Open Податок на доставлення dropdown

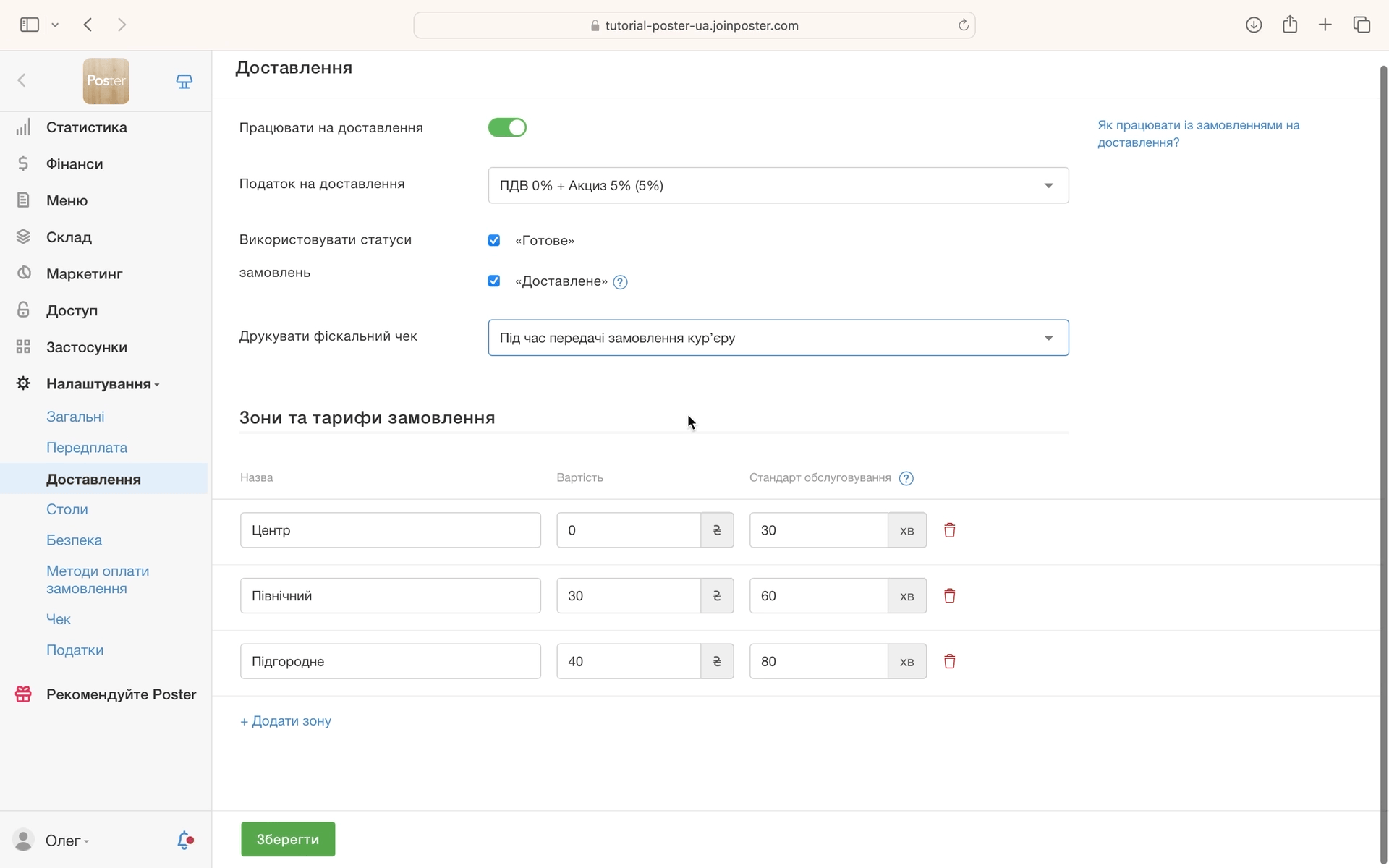tap(778, 185)
